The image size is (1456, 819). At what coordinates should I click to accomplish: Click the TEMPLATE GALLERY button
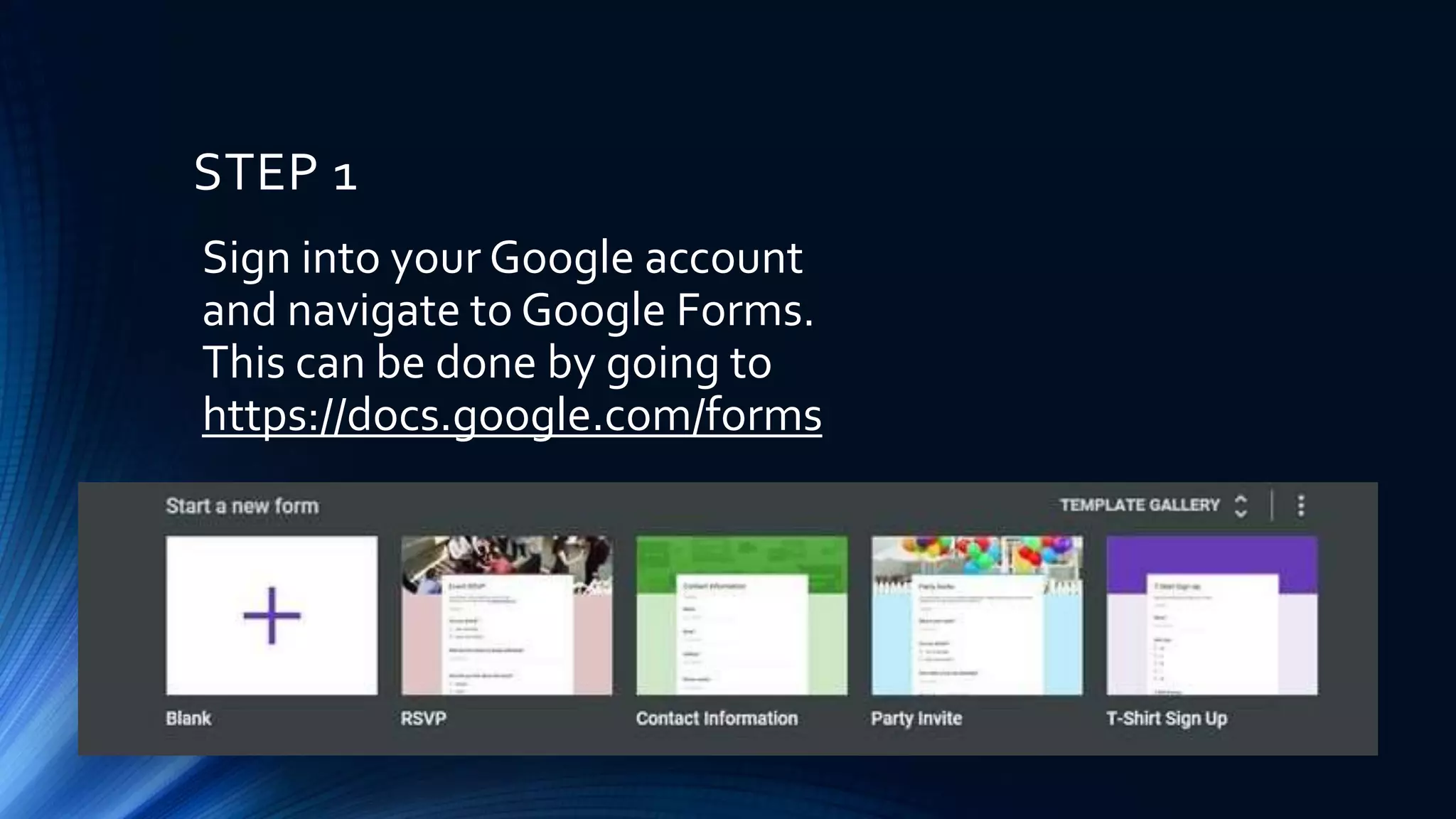click(x=1140, y=505)
